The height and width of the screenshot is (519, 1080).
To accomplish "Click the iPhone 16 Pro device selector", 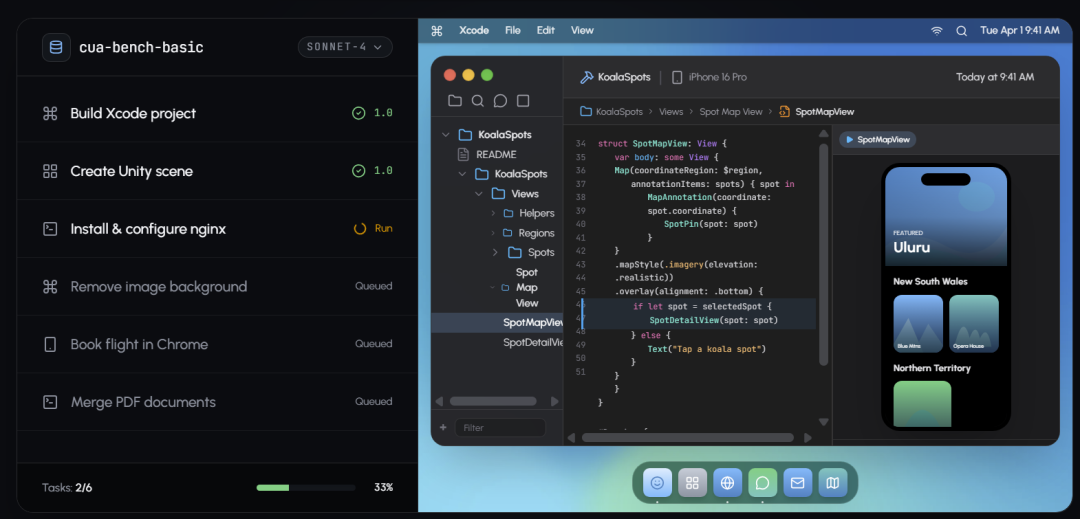I will pyautogui.click(x=709, y=77).
